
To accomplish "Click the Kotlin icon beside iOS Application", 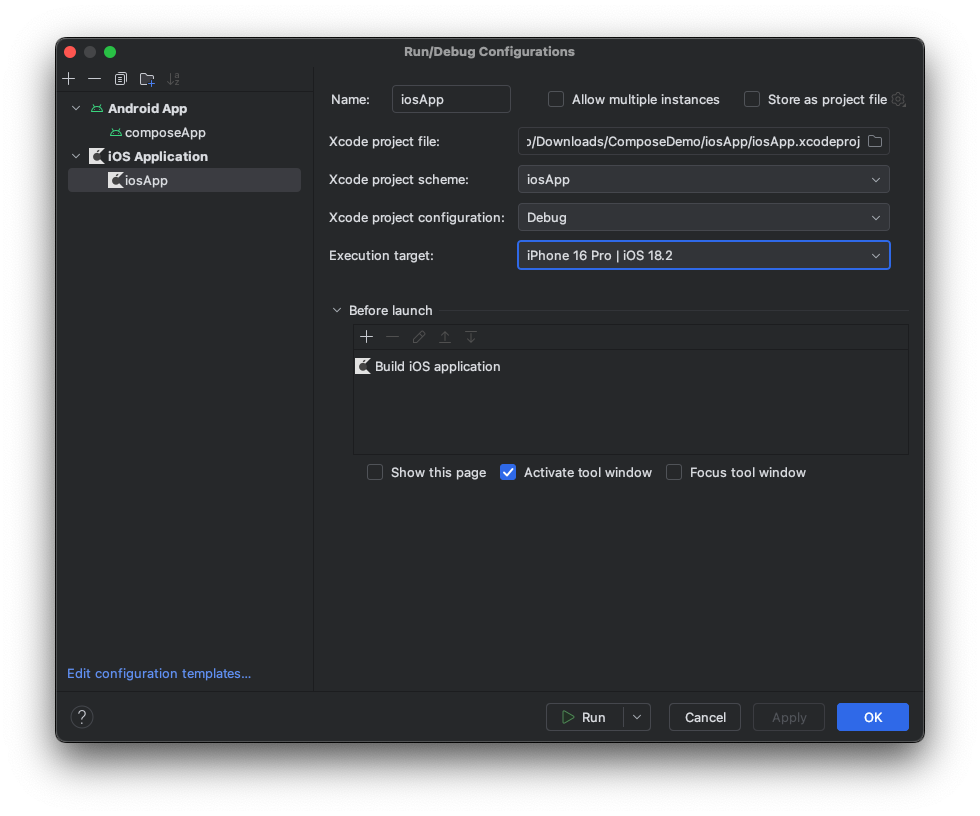I will click(x=96, y=156).
